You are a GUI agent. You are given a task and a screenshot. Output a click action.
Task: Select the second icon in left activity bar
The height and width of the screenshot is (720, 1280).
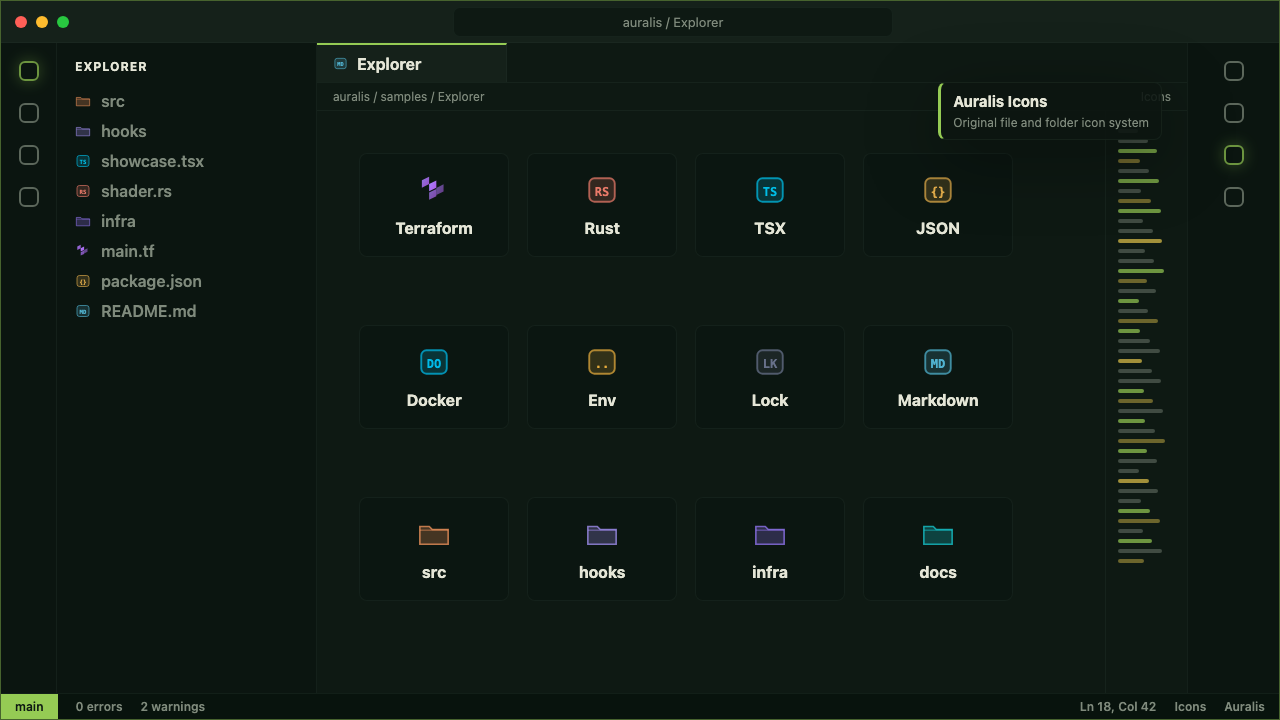point(29,113)
